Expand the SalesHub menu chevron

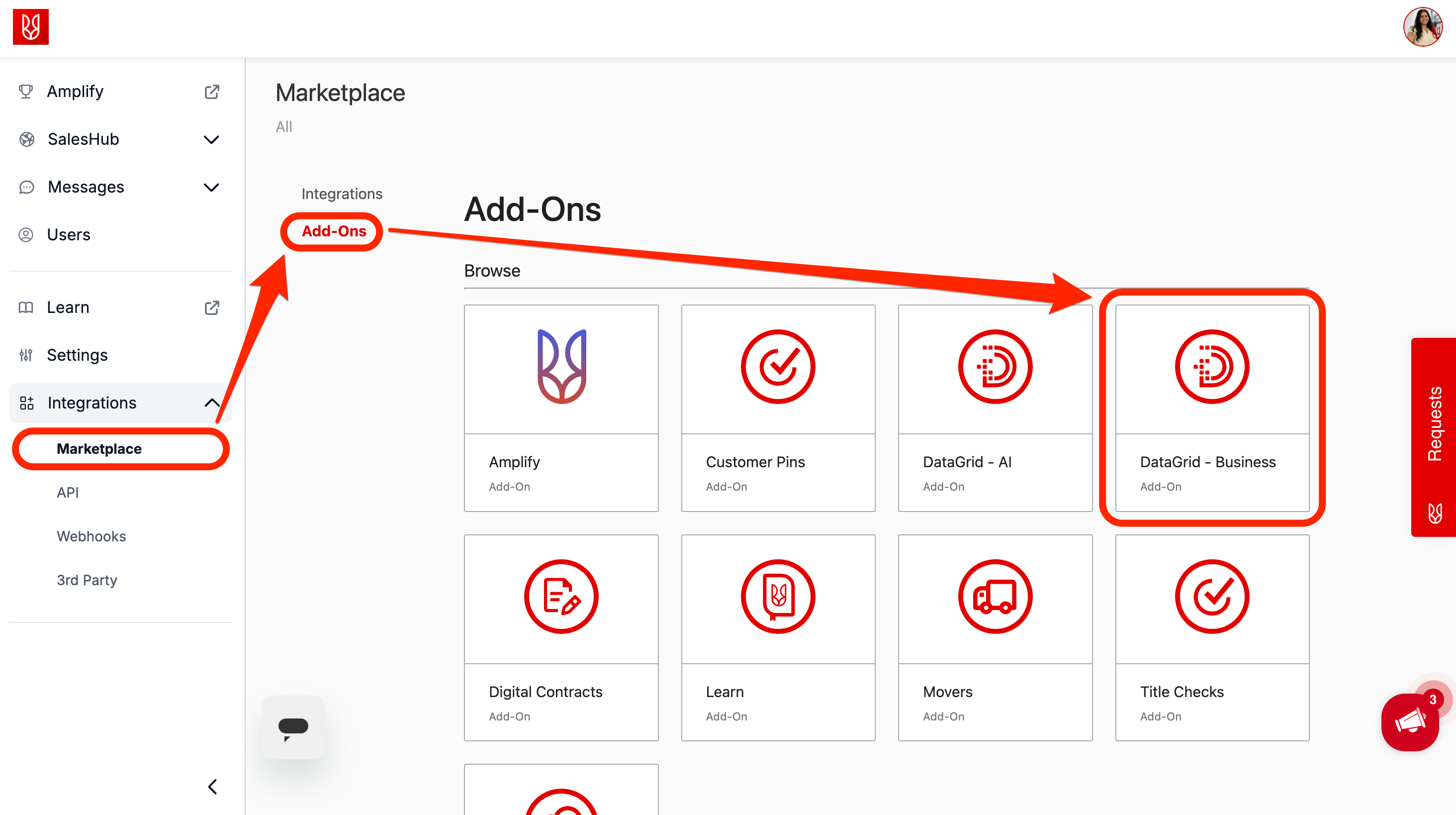[211, 140]
